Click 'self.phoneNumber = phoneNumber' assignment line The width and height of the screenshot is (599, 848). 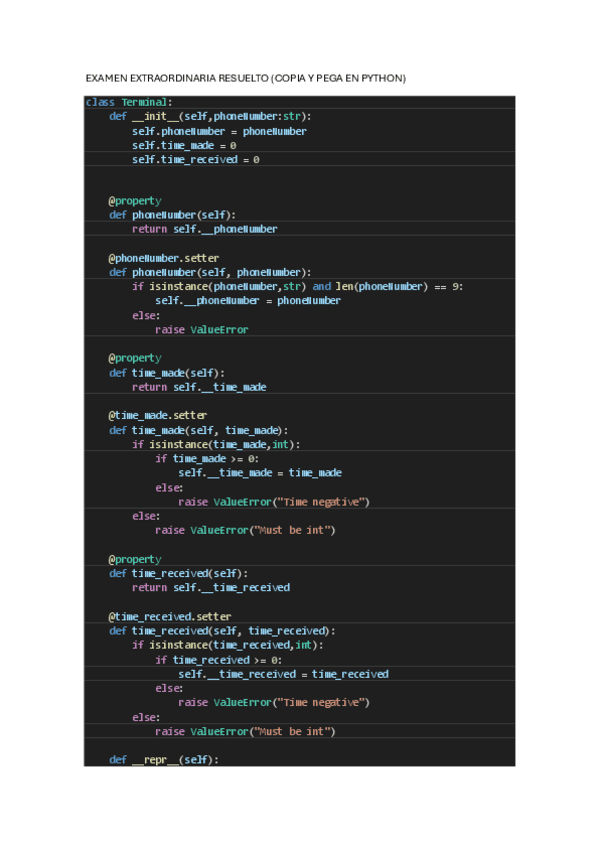point(219,131)
